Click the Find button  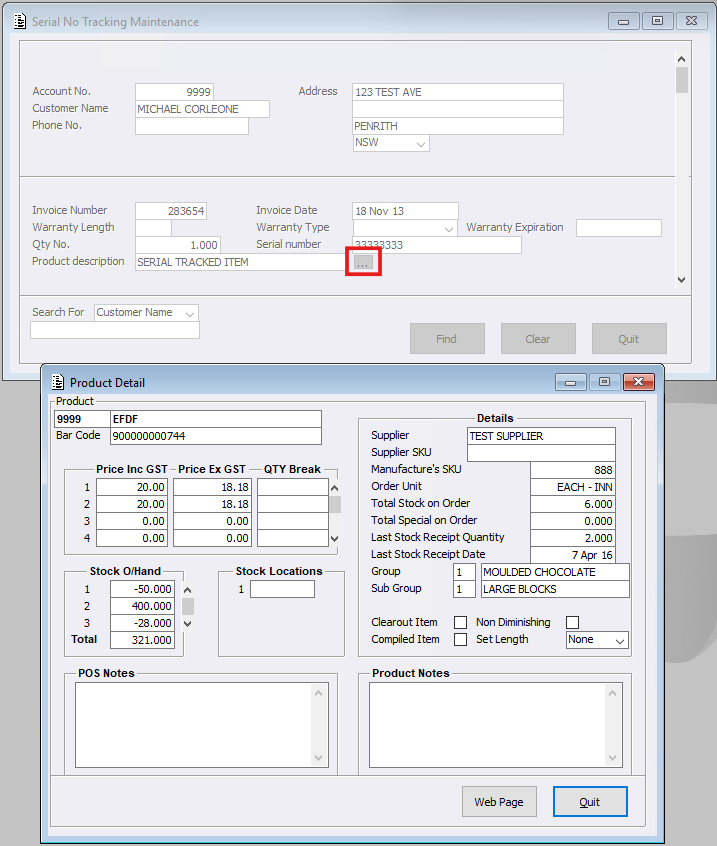point(447,339)
